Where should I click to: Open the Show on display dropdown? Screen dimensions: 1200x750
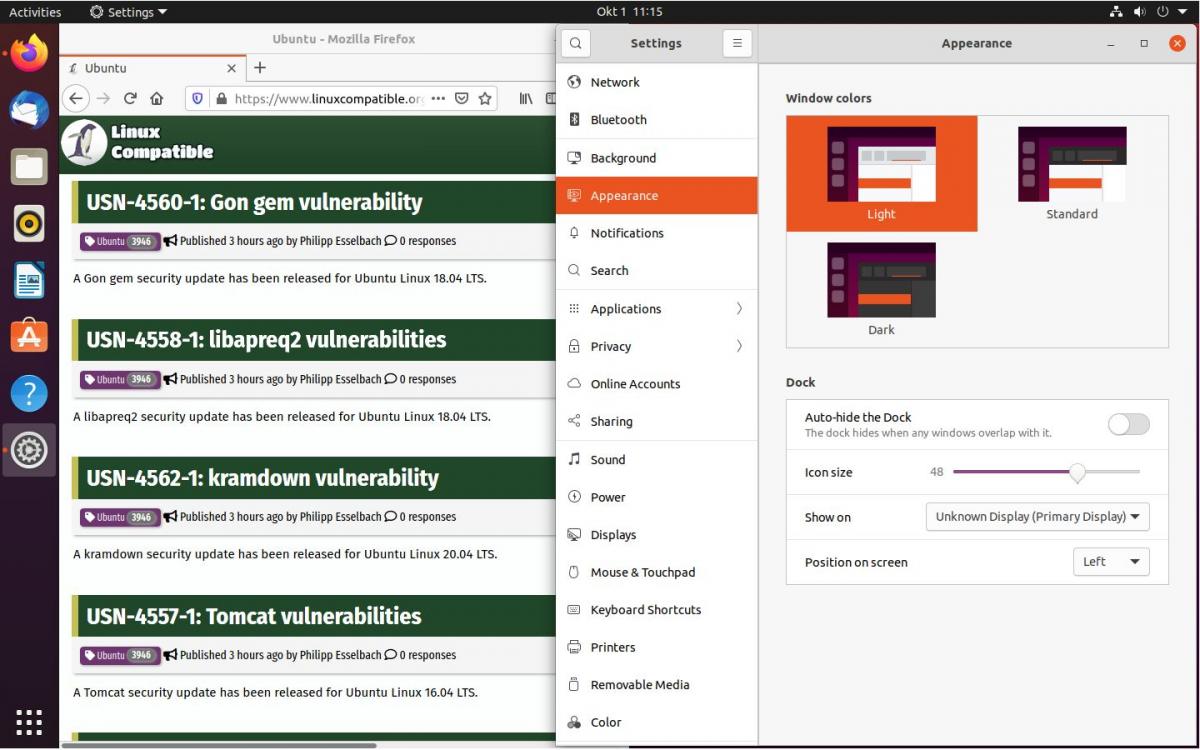coord(1037,517)
